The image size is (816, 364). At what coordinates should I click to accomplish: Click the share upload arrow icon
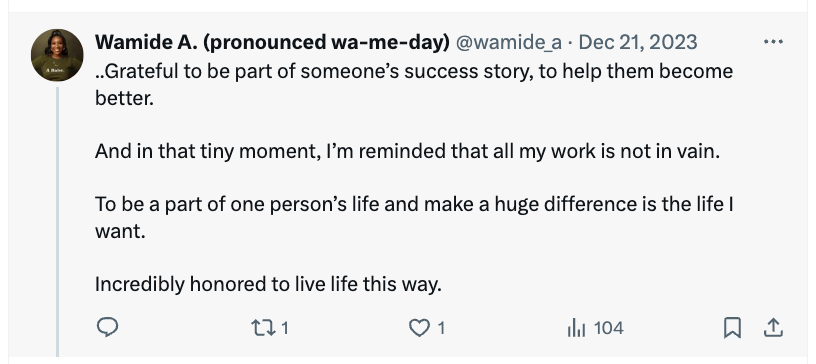click(773, 328)
